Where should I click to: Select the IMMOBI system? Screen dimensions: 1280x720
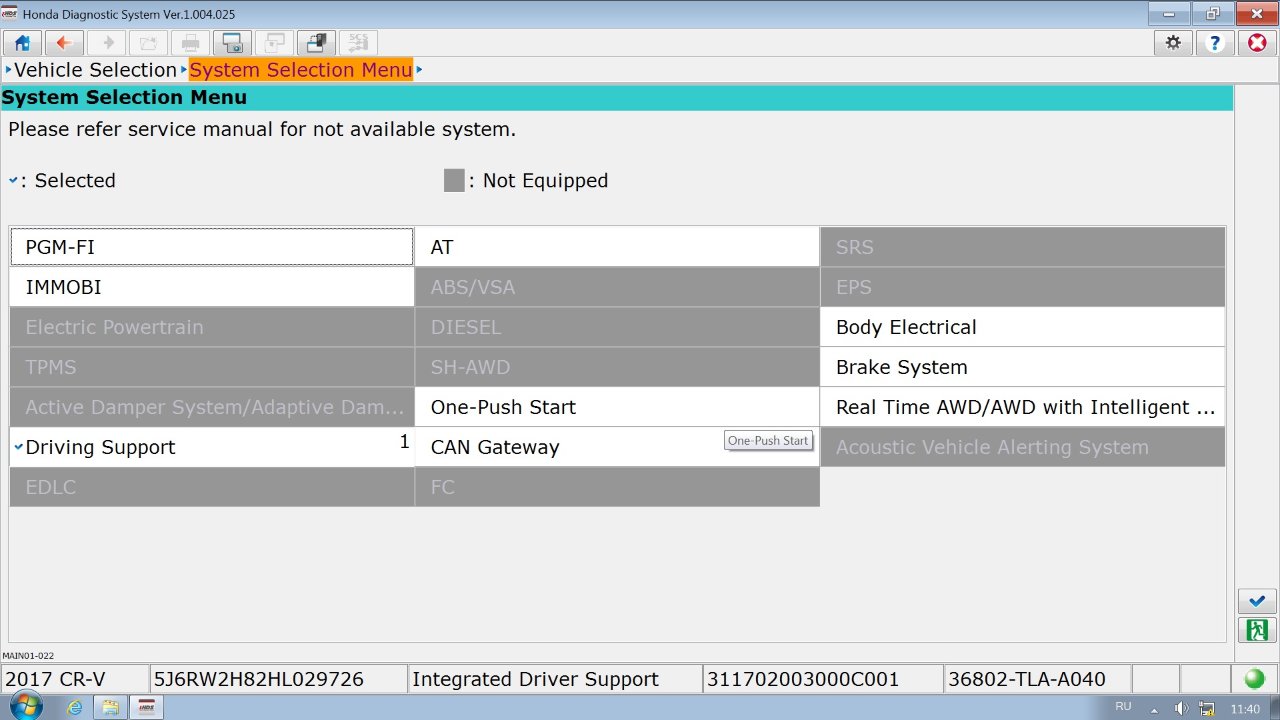(211, 287)
